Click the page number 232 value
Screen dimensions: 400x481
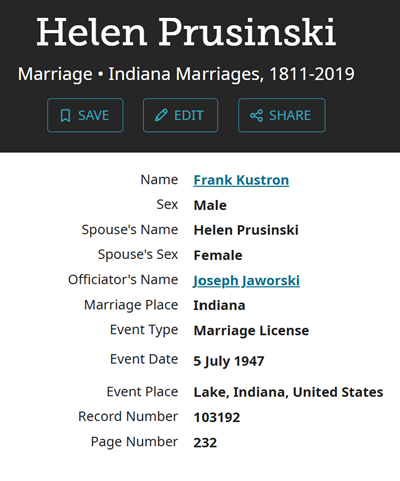pos(205,443)
